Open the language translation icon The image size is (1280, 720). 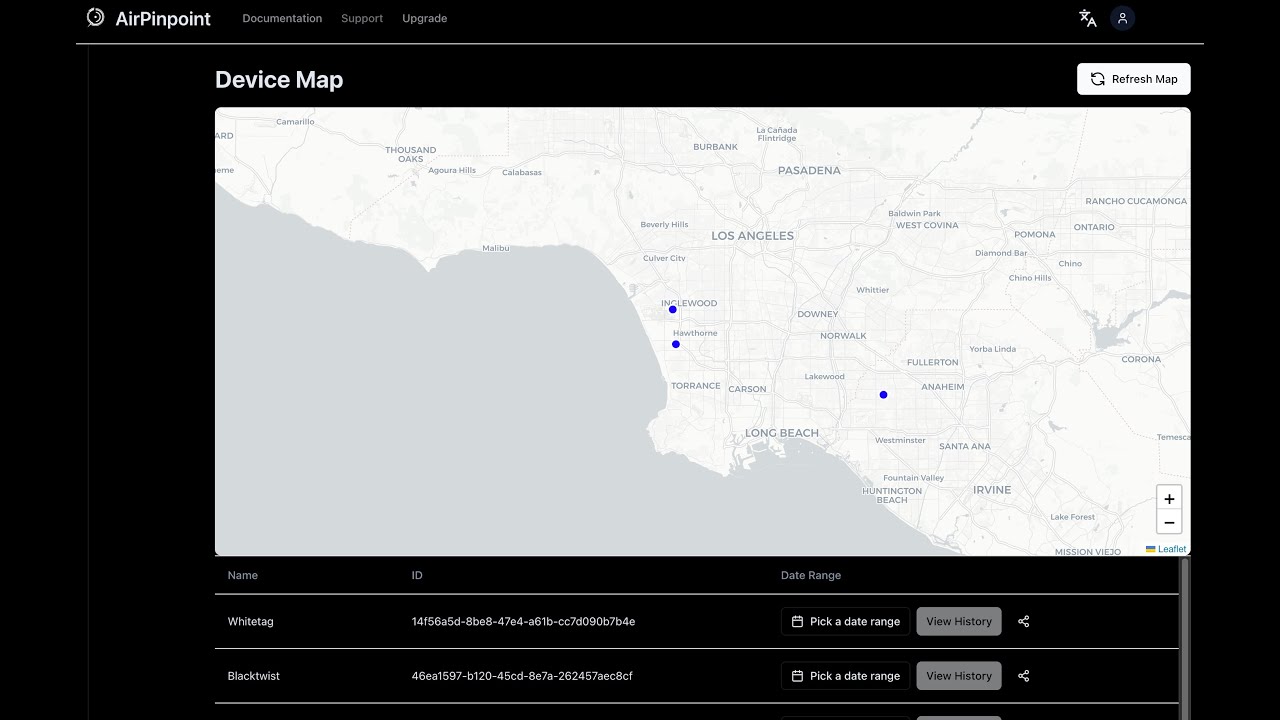coord(1088,18)
